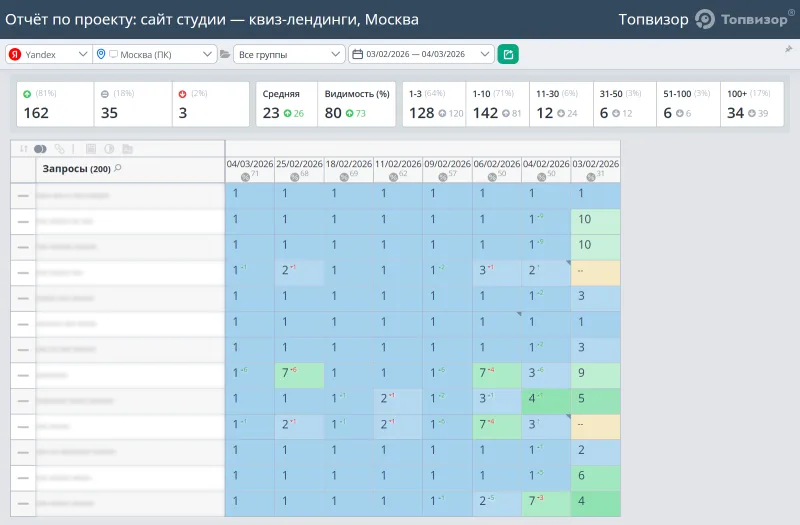Click the 1-3 positions card showing 128
The image size is (800, 525).
pos(434,104)
